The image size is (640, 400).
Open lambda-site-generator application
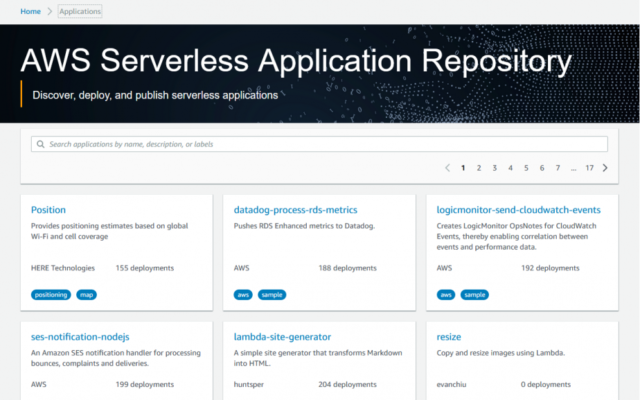pyautogui.click(x=282, y=337)
